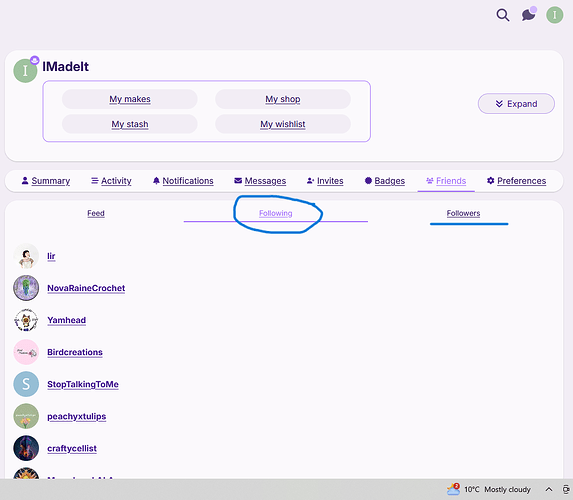Open the search magnifier icon
Image resolution: width=573 pixels, height=500 pixels.
[503, 15]
